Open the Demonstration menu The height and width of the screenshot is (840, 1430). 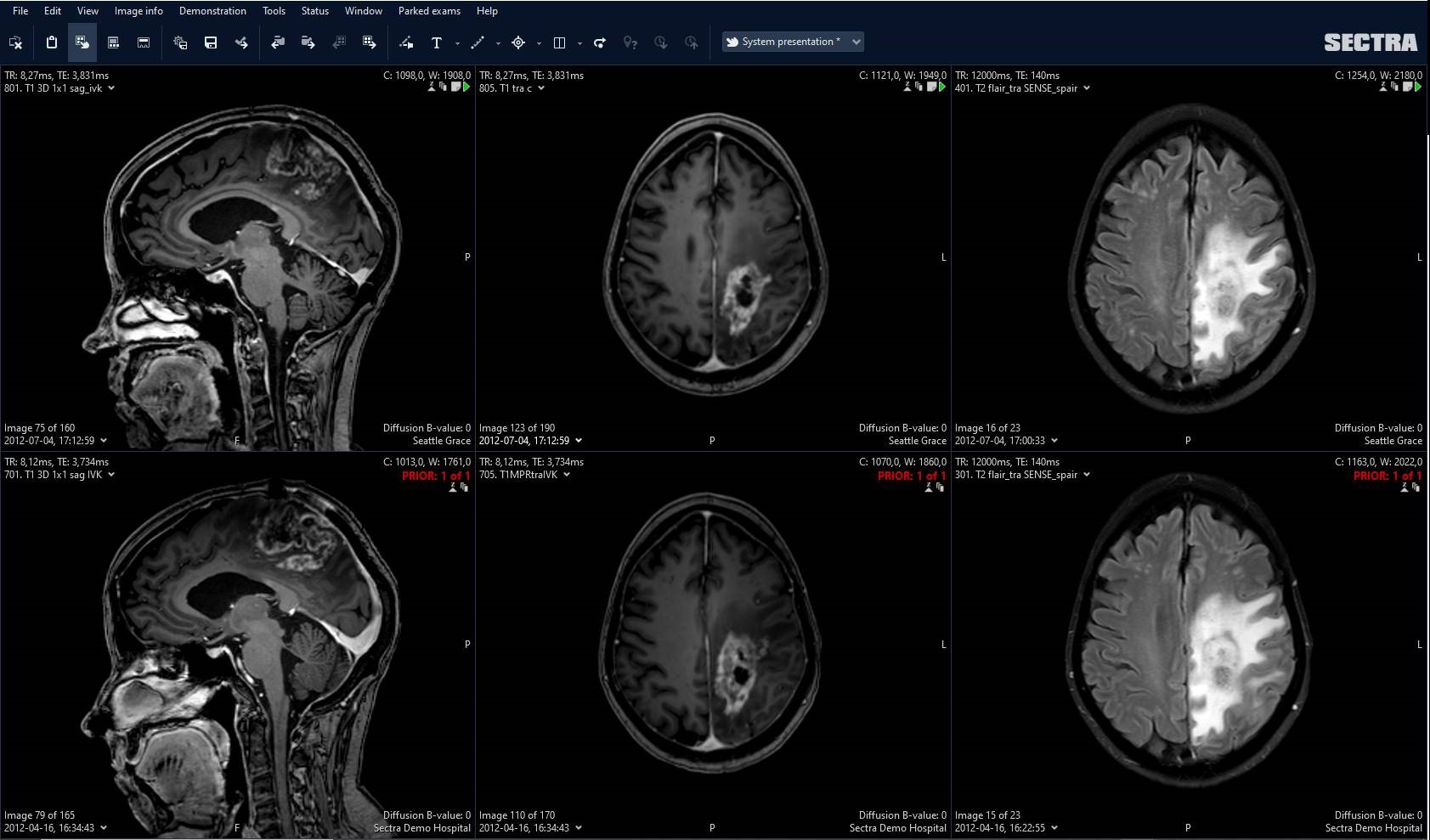(x=211, y=11)
